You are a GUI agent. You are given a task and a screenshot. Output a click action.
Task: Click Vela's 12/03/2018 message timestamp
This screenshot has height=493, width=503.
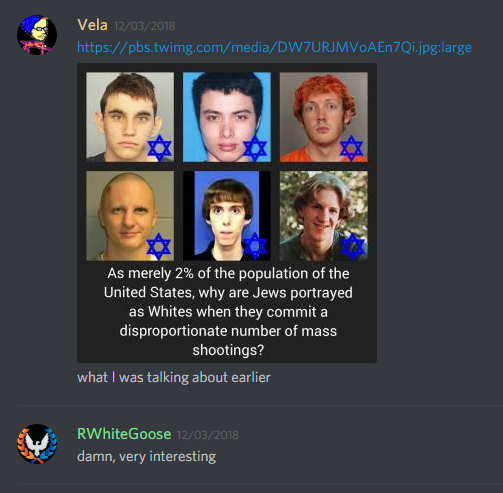click(x=144, y=26)
